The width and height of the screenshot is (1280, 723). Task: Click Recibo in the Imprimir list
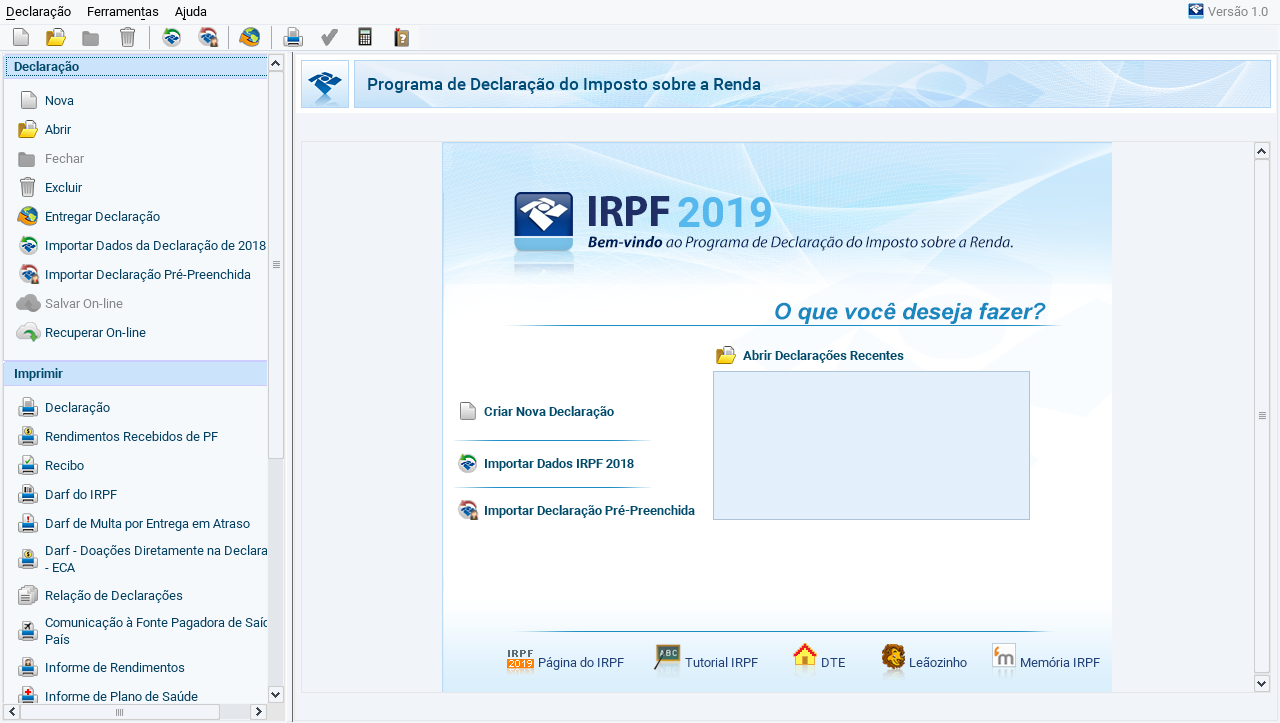coord(64,466)
